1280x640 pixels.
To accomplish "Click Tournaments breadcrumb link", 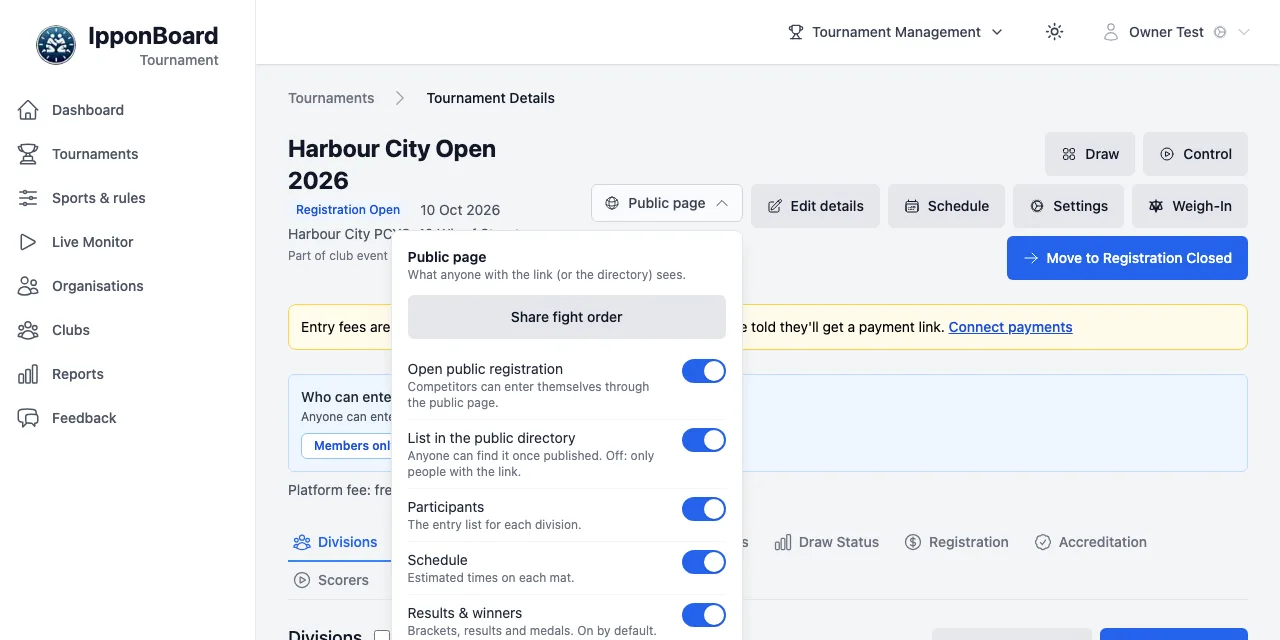I will [x=331, y=98].
